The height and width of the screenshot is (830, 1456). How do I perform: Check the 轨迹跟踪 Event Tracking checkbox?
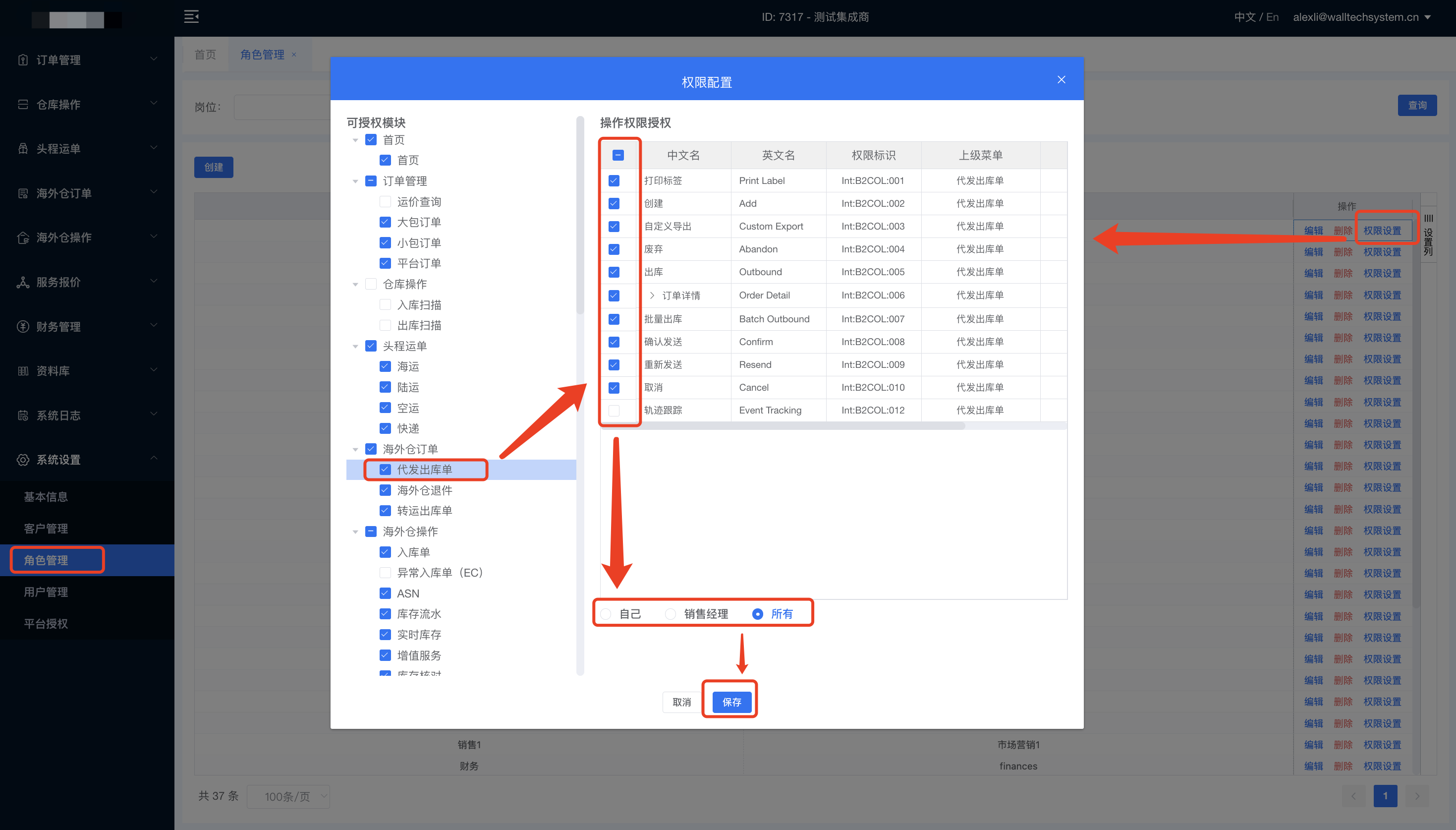[x=614, y=411]
